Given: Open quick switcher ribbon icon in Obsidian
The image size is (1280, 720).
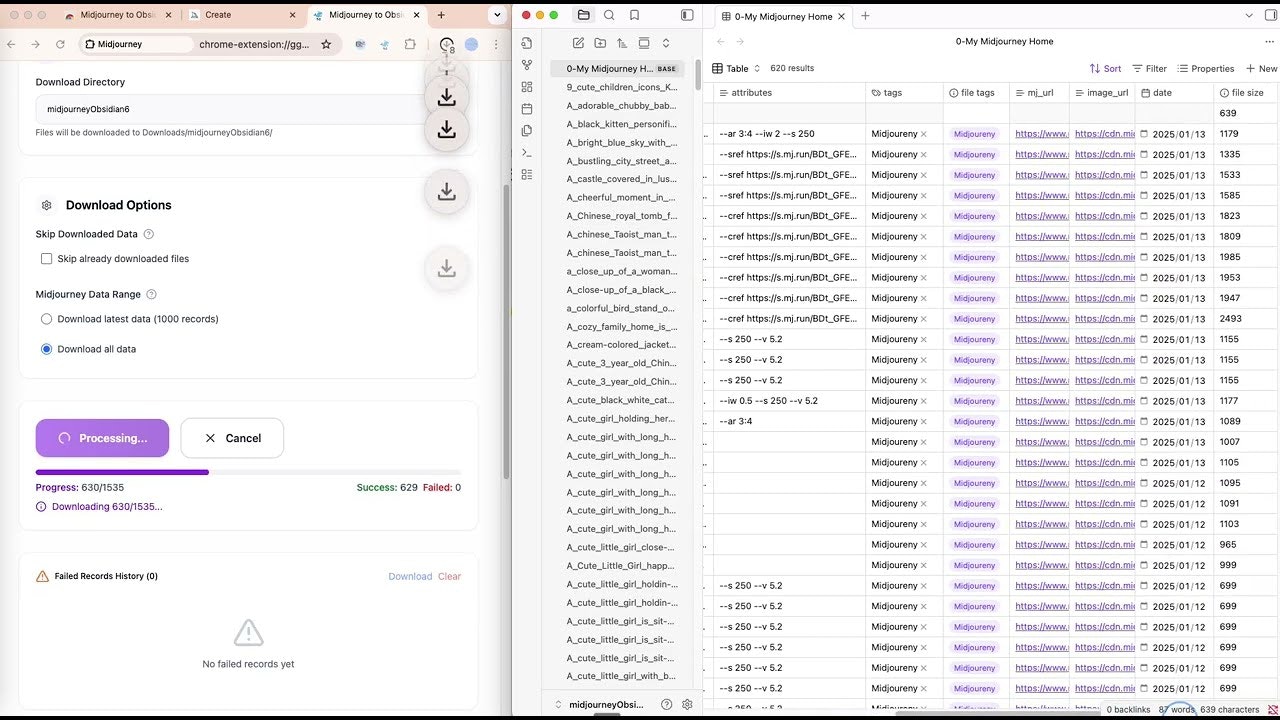Looking at the screenshot, I should pos(527,43).
